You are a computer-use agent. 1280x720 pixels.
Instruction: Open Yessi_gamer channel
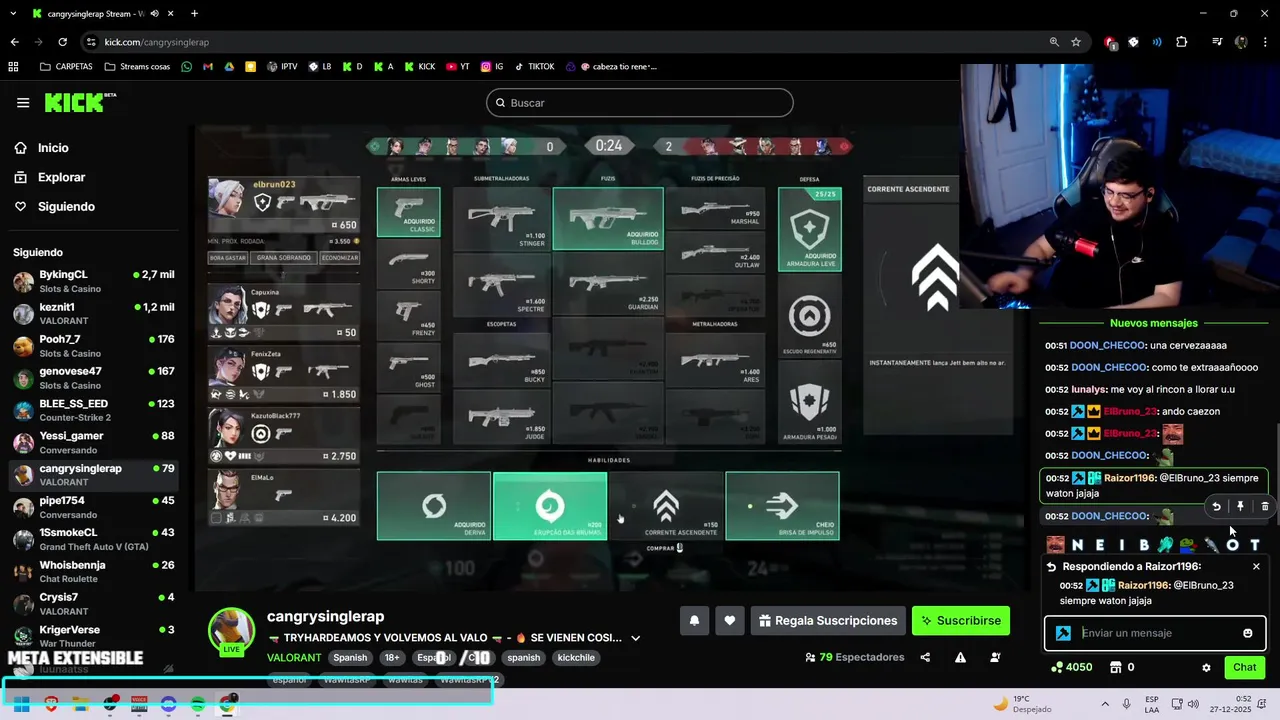[93, 442]
